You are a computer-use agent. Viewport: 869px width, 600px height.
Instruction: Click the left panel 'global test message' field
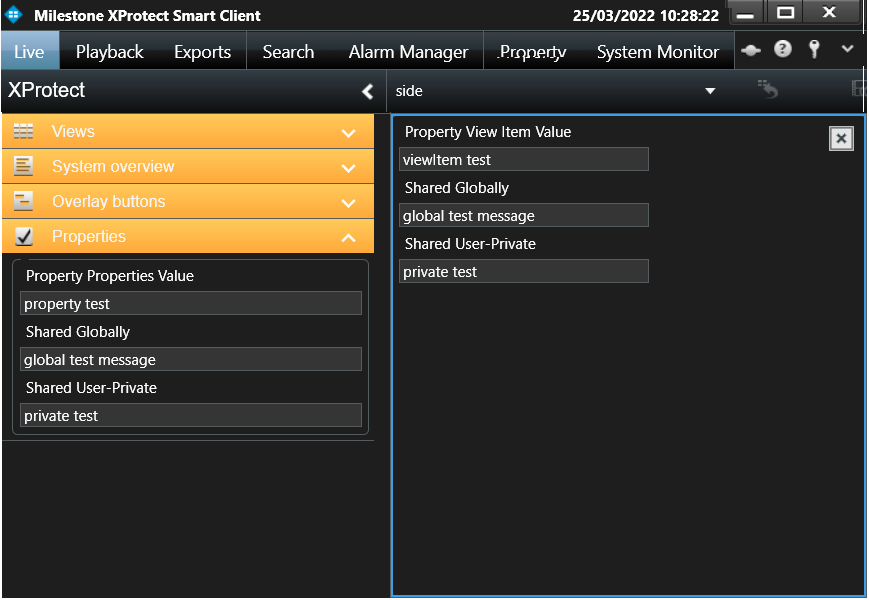click(191, 360)
